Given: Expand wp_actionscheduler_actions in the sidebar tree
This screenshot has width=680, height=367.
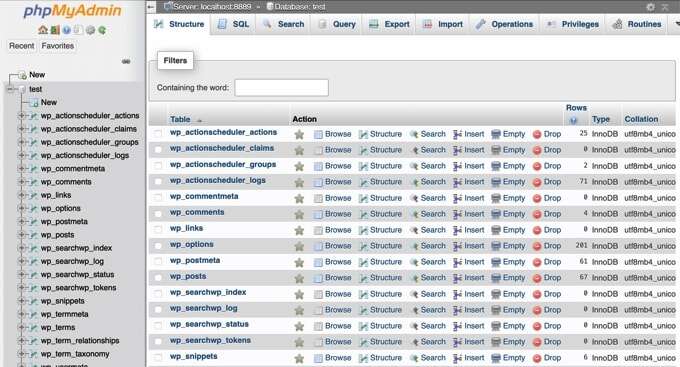Looking at the screenshot, I should tap(21, 116).
